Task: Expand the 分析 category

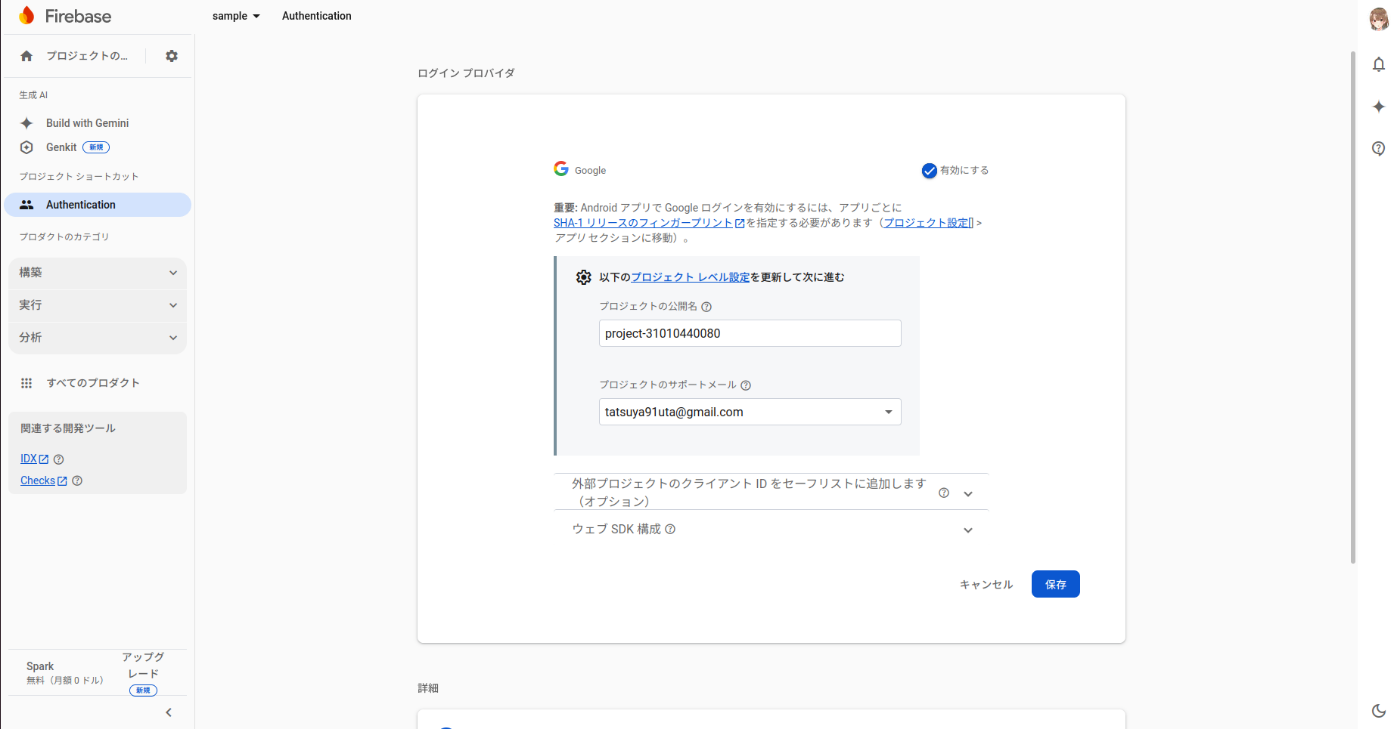Action: coord(97,338)
